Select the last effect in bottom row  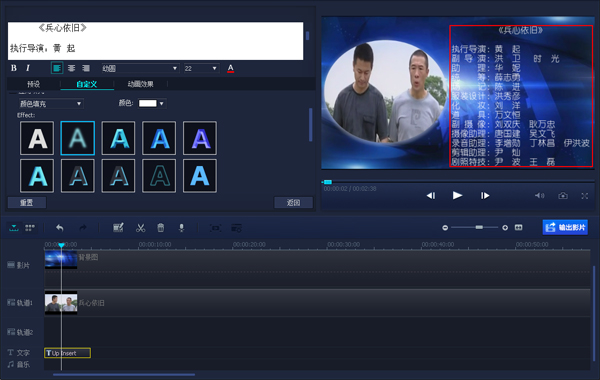click(200, 176)
